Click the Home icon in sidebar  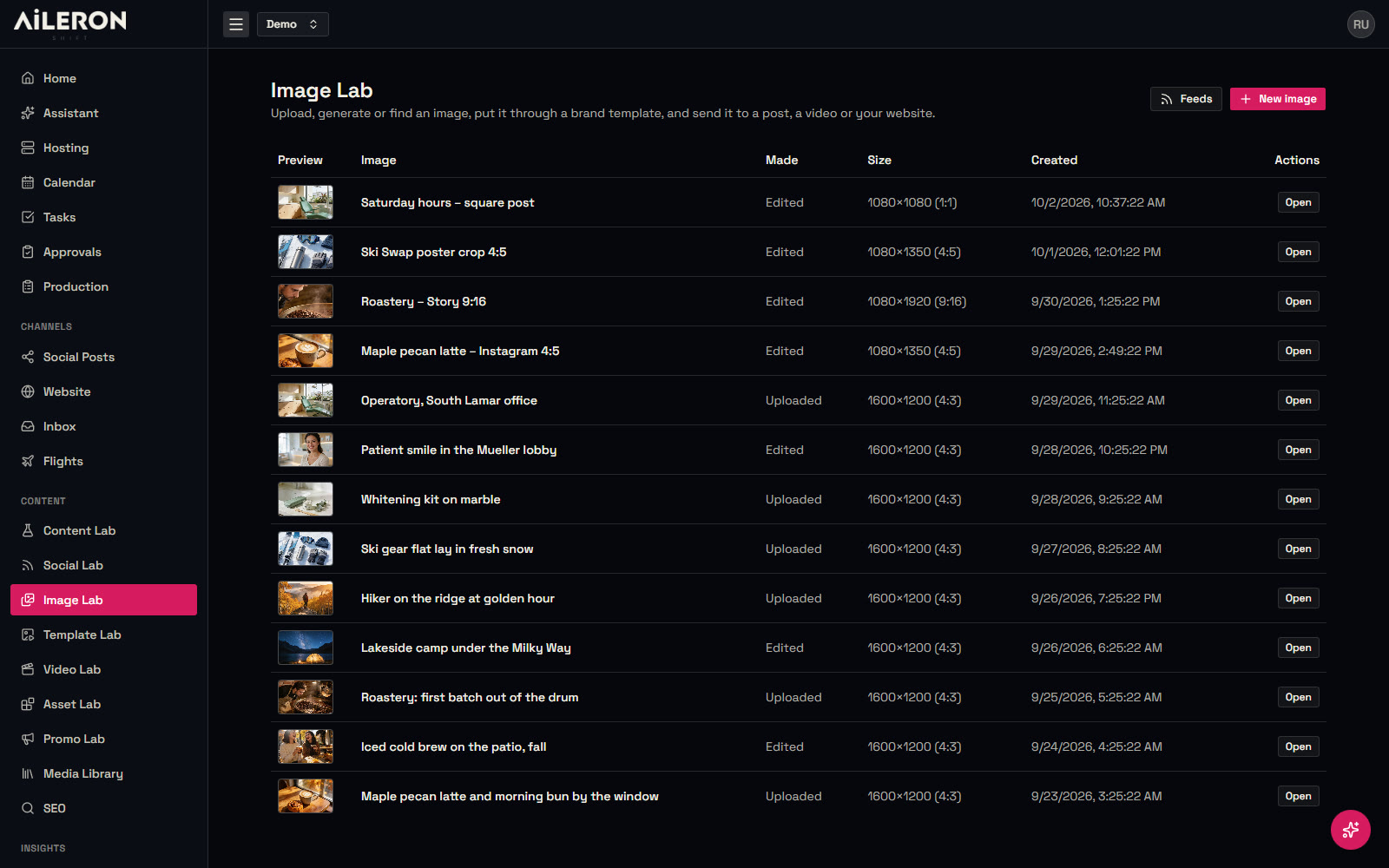28,78
